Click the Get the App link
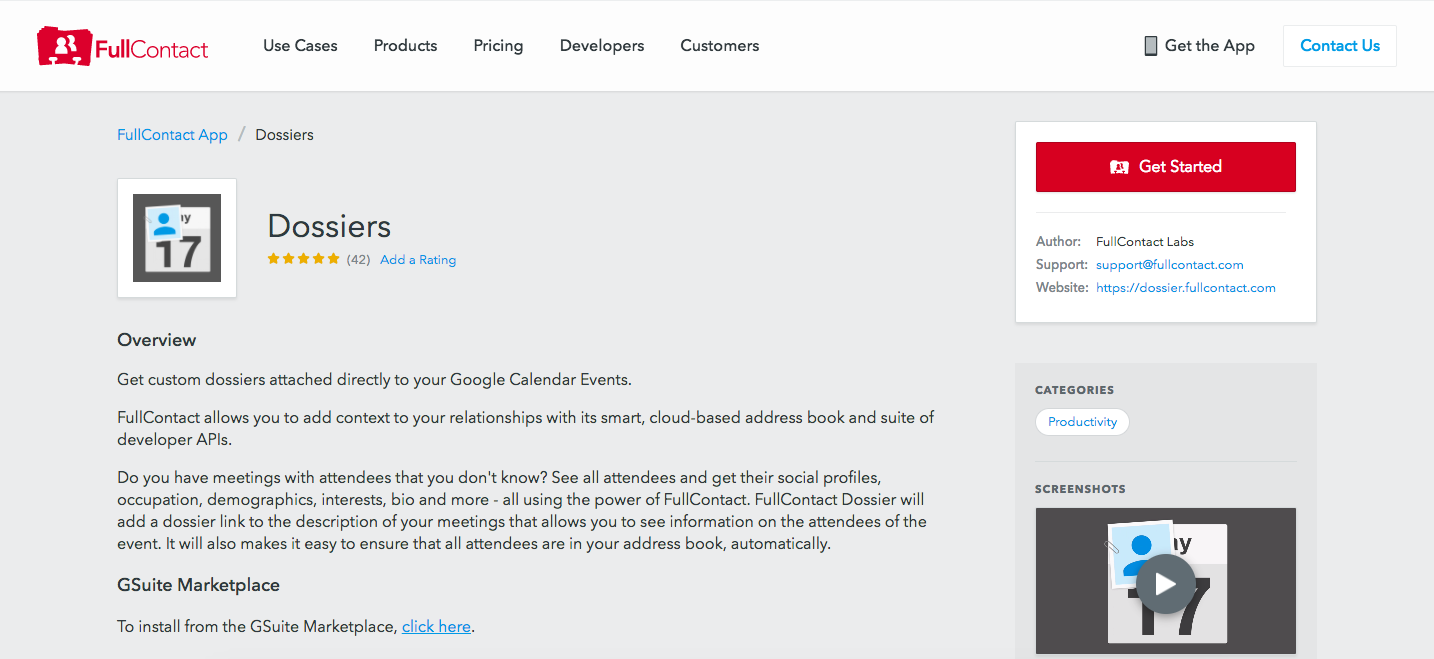The image size is (1434, 659). [x=1210, y=46]
